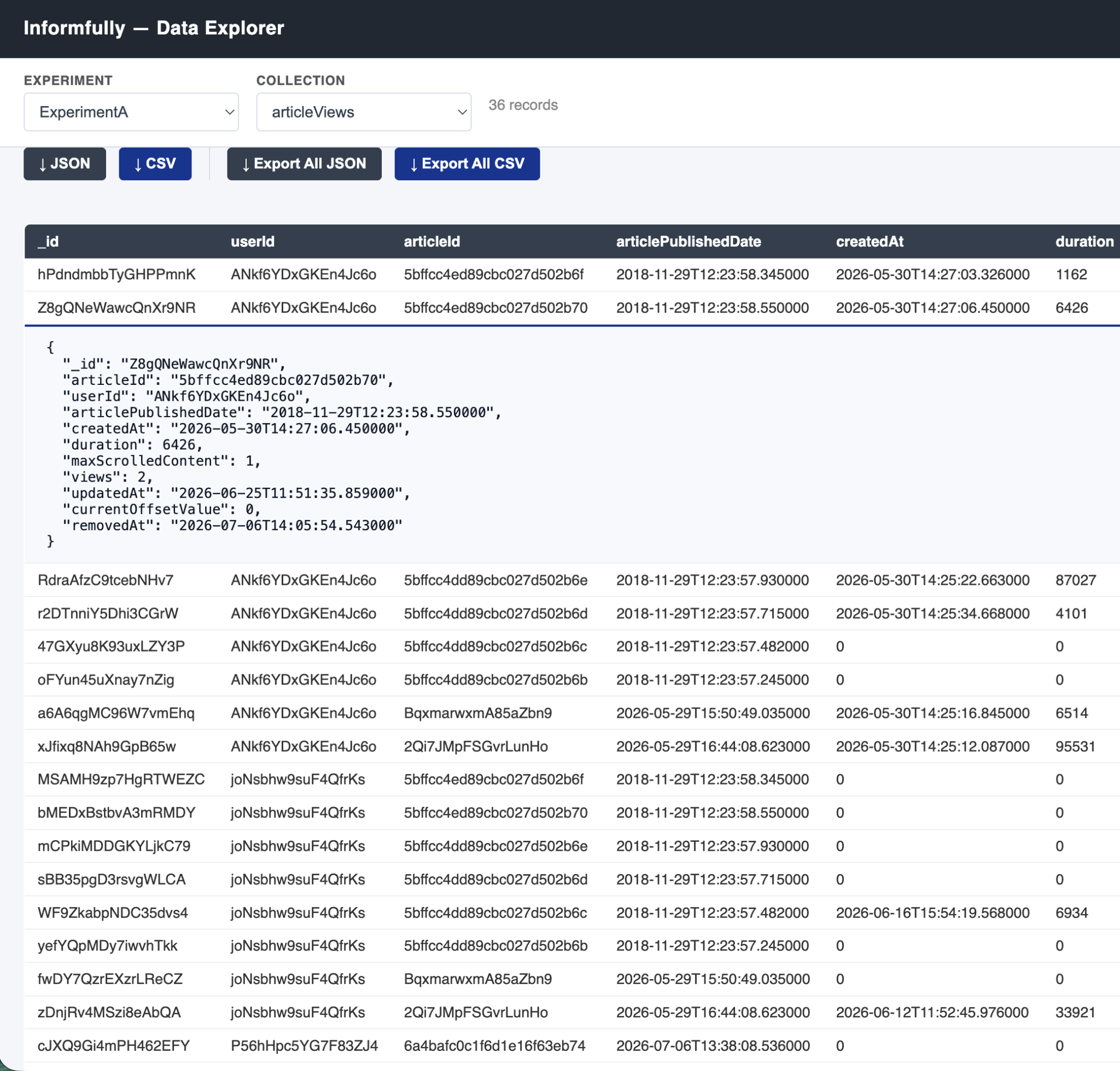Select the row 47GXyu8K93uxLZY3P
This screenshot has height=1071, width=1120.
click(571, 646)
